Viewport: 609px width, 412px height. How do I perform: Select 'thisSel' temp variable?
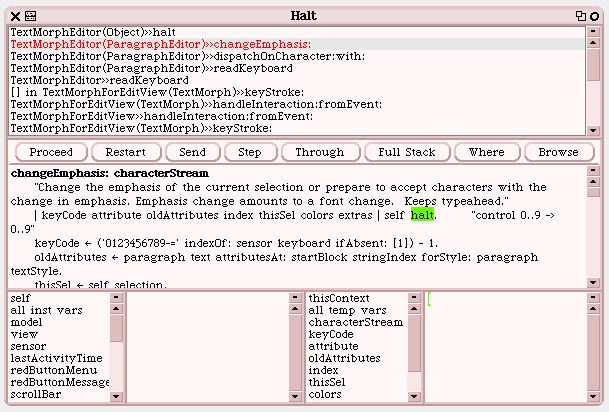tap(357, 382)
